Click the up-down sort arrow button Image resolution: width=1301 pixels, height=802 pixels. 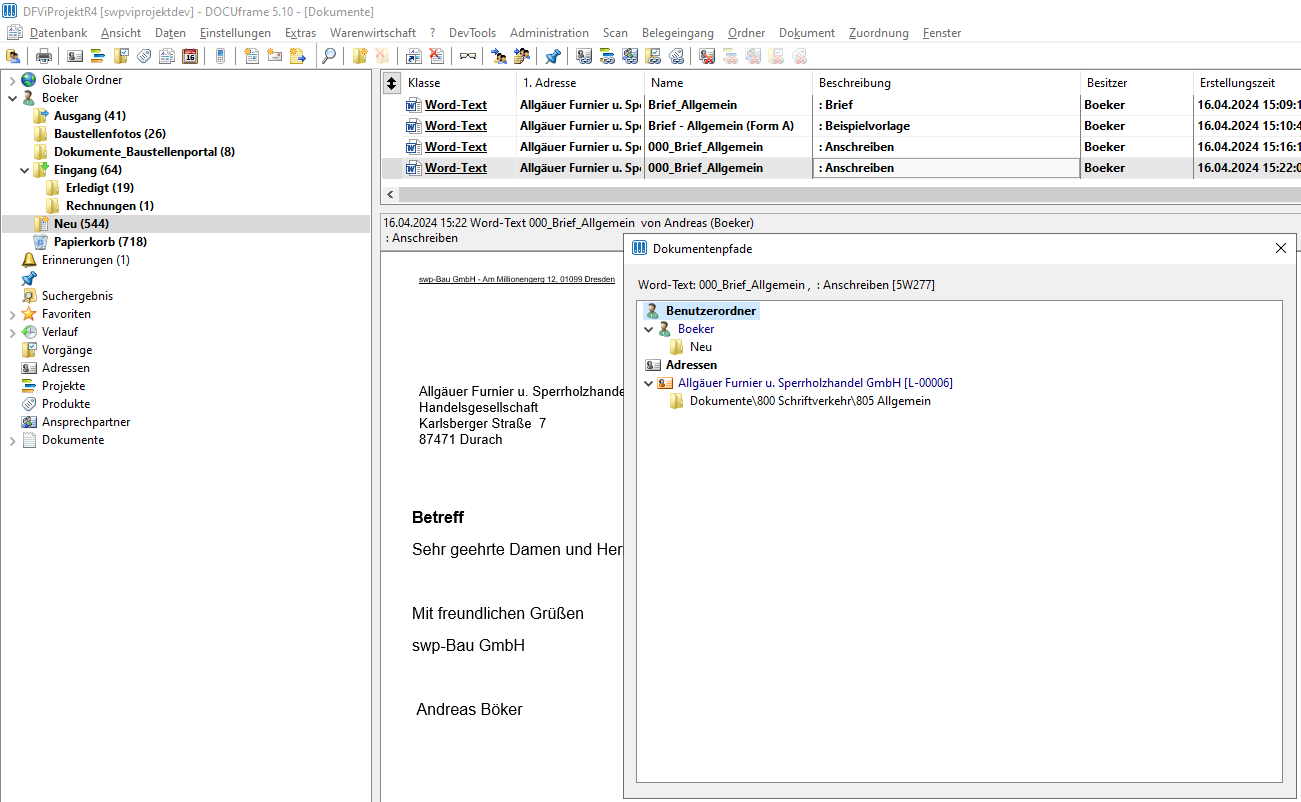pos(392,83)
